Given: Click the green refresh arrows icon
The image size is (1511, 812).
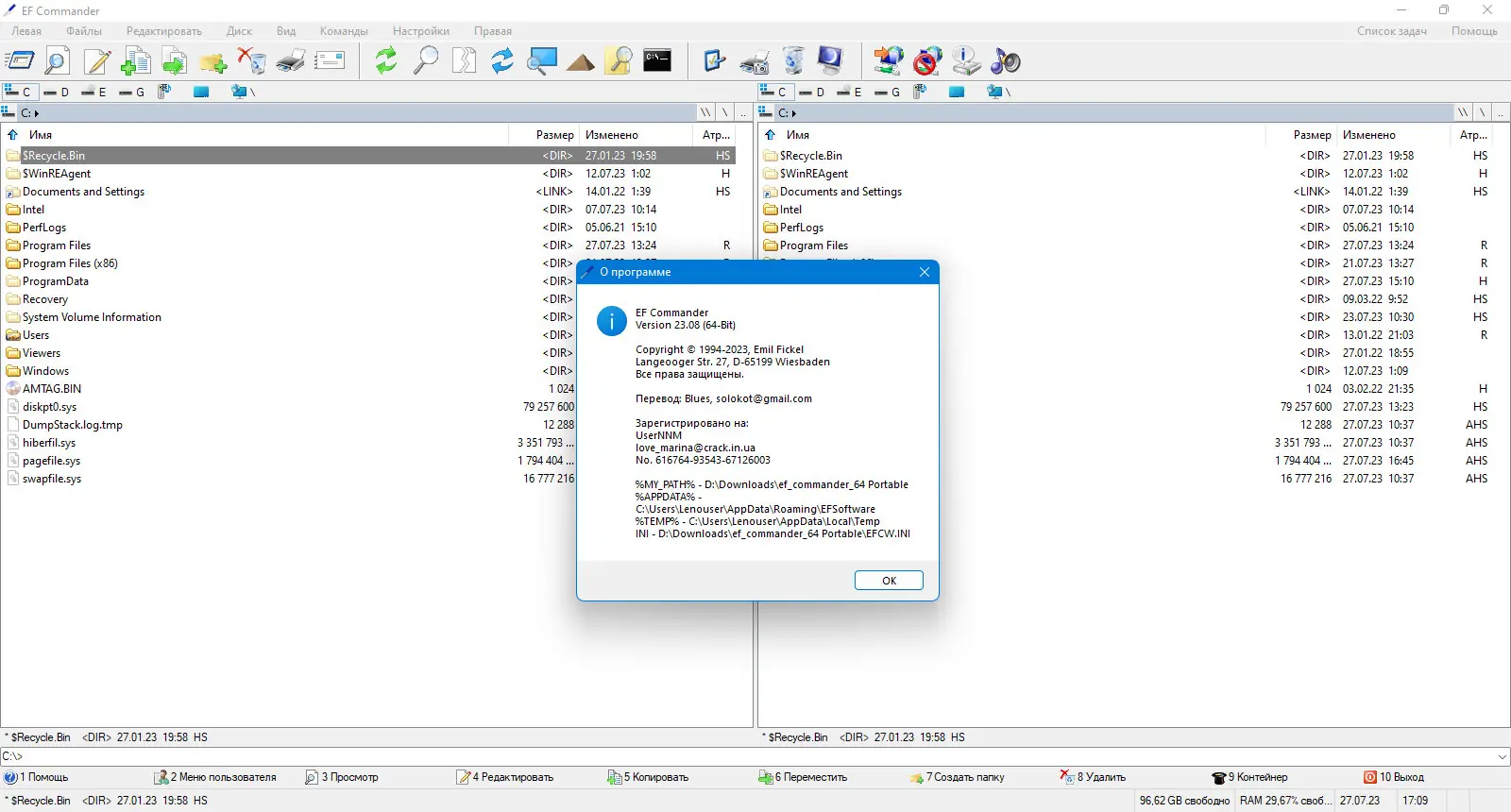Looking at the screenshot, I should (x=386, y=60).
